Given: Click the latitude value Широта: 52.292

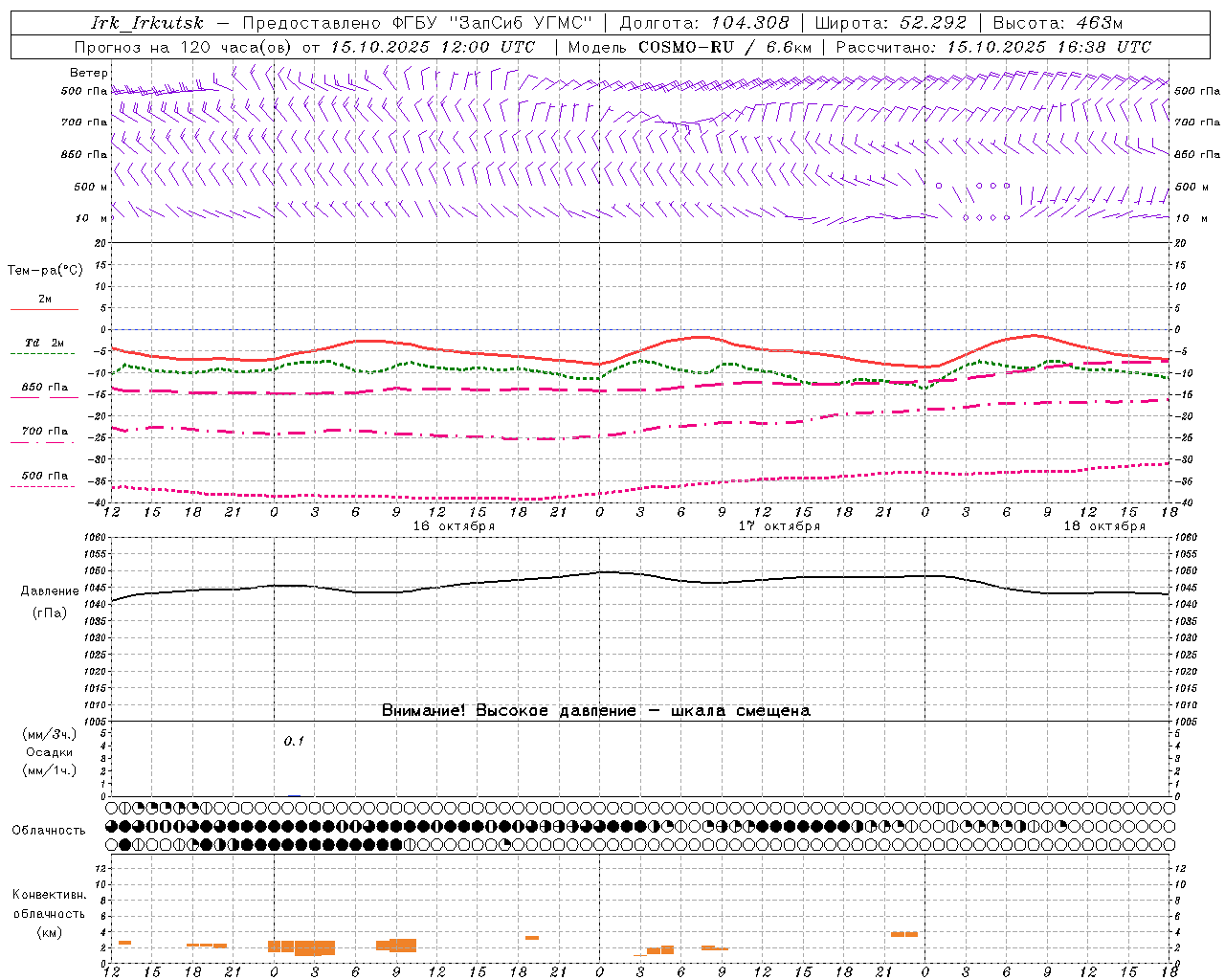Looking at the screenshot, I should 890,23.
